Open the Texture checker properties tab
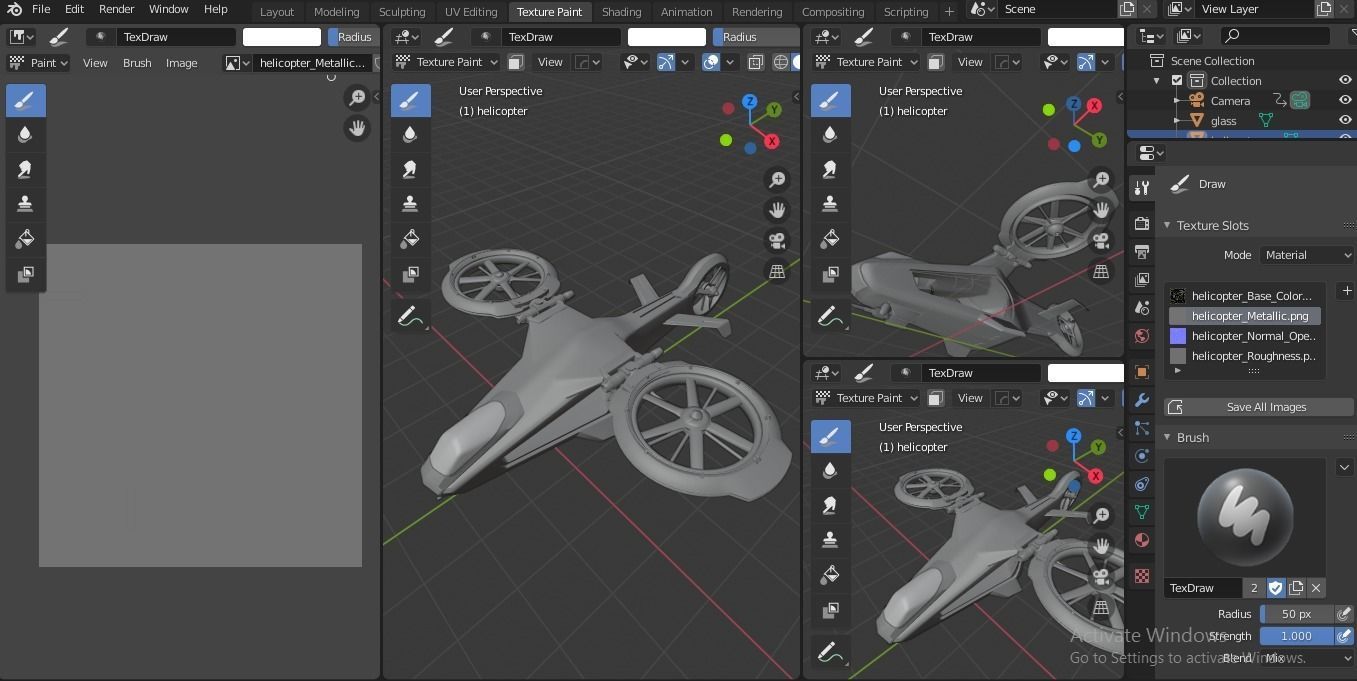Image resolution: width=1357 pixels, height=681 pixels. point(1142,576)
